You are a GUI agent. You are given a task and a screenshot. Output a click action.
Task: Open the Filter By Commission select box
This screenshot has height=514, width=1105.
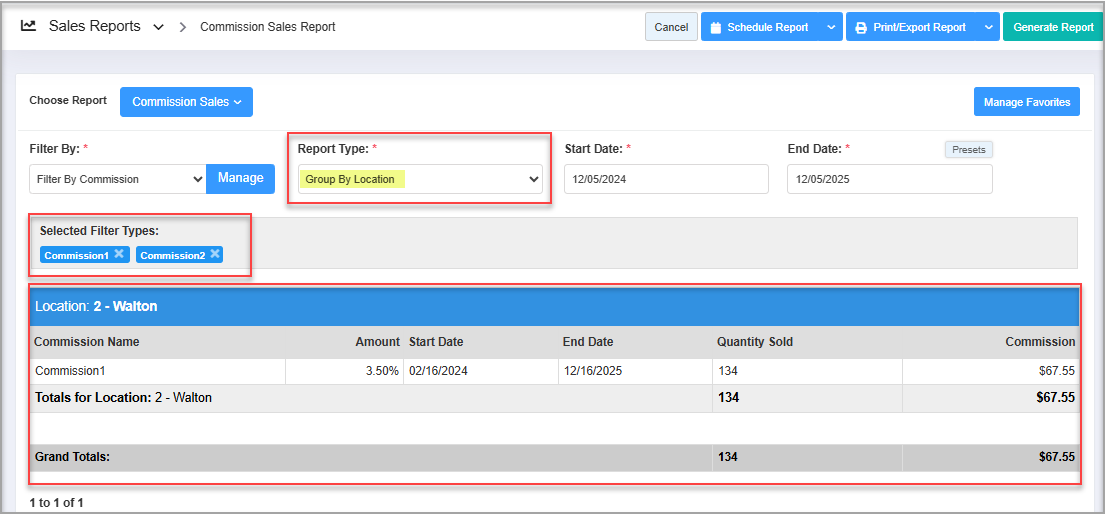tap(118, 179)
